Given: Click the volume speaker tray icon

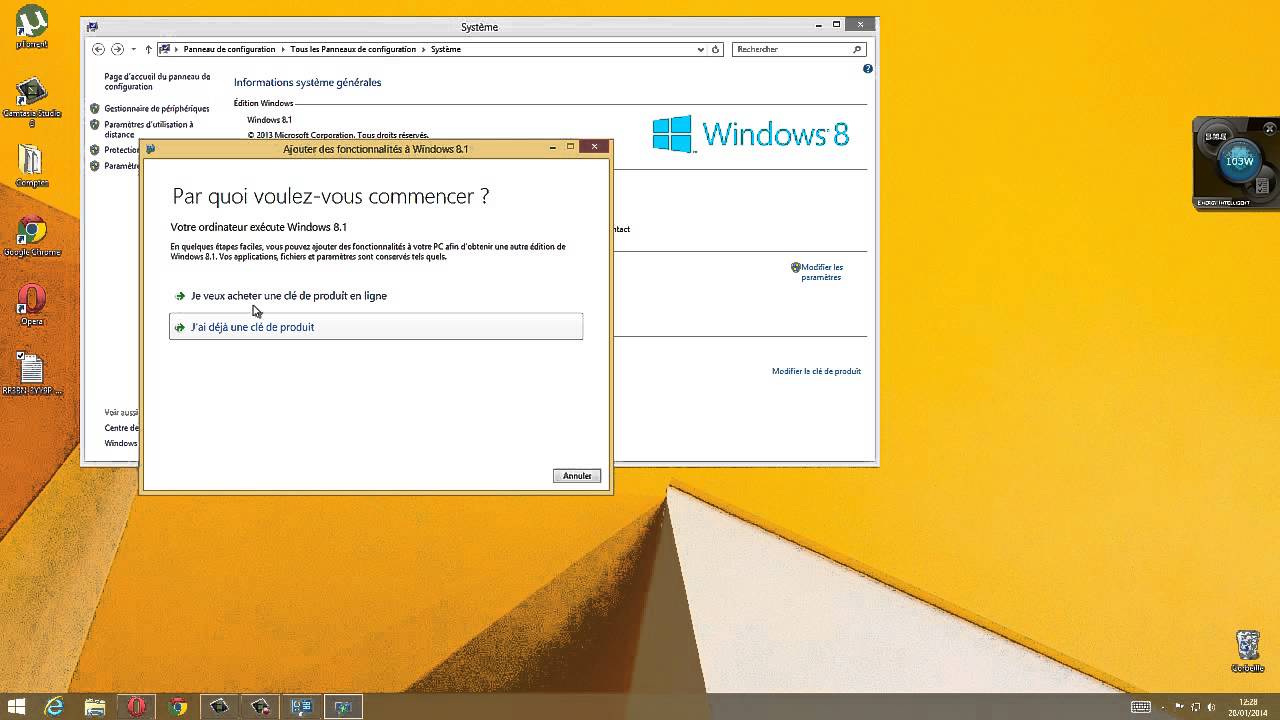Looking at the screenshot, I should (x=1211, y=707).
